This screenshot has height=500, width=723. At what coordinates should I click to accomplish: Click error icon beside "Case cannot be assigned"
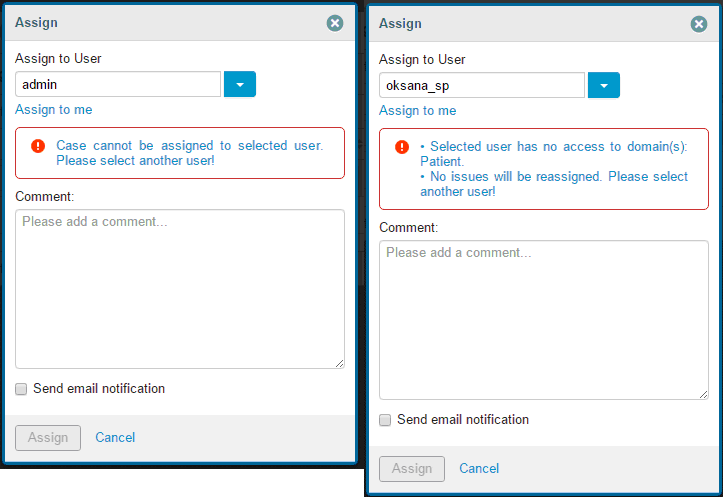point(38,146)
